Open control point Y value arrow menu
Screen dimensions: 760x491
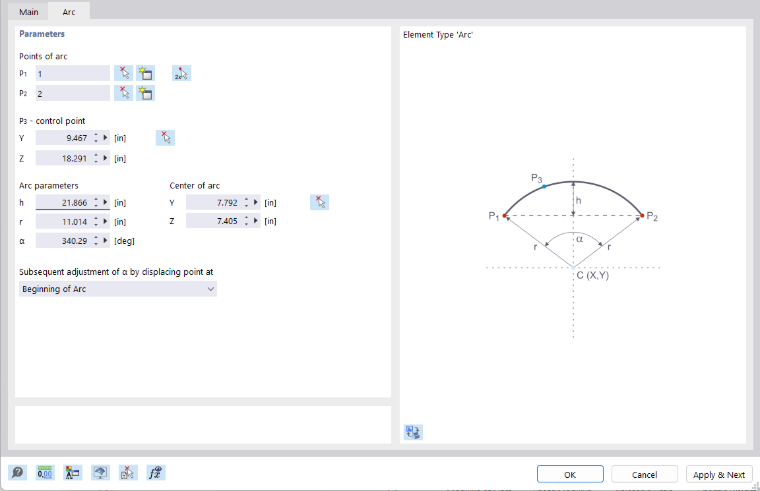tap(105, 138)
